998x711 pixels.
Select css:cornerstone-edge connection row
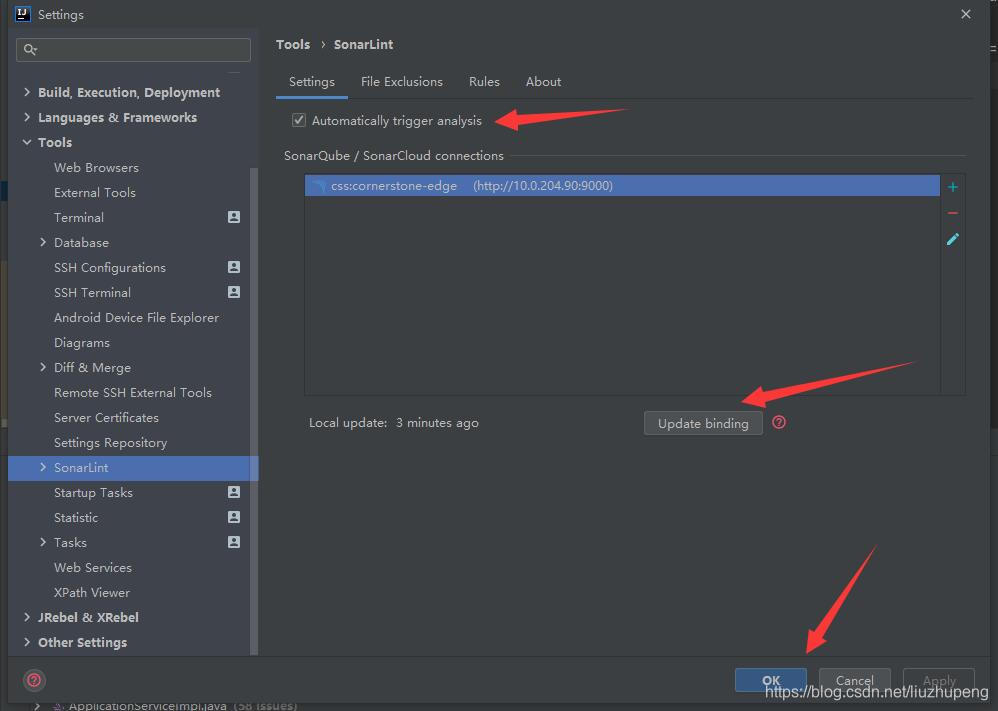(x=622, y=186)
